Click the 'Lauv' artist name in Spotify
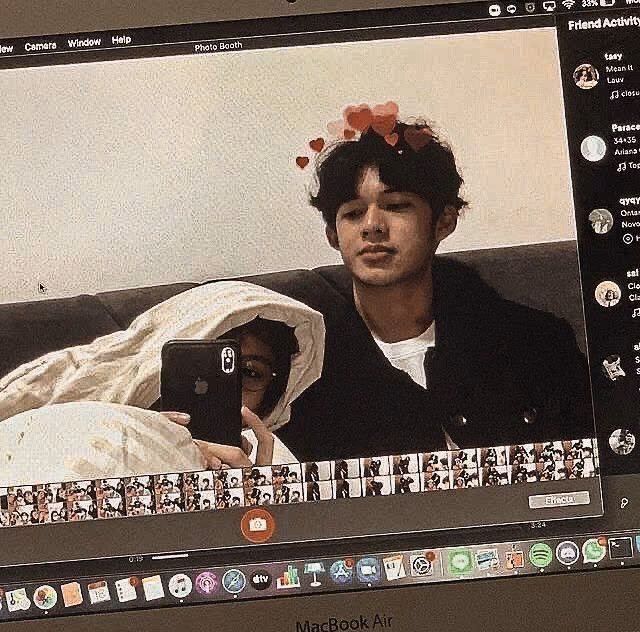 coord(615,80)
